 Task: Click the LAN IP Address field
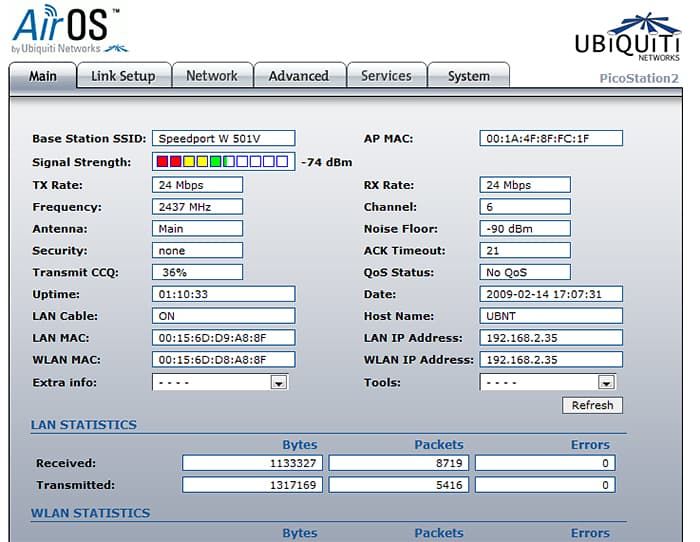[x=551, y=338]
